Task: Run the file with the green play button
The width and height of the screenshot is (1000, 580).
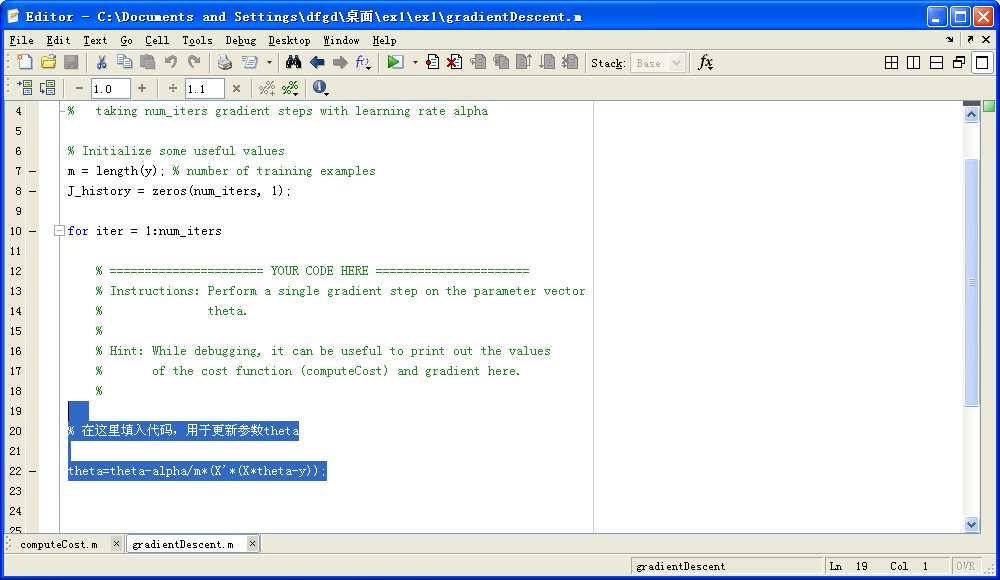Action: click(x=395, y=63)
